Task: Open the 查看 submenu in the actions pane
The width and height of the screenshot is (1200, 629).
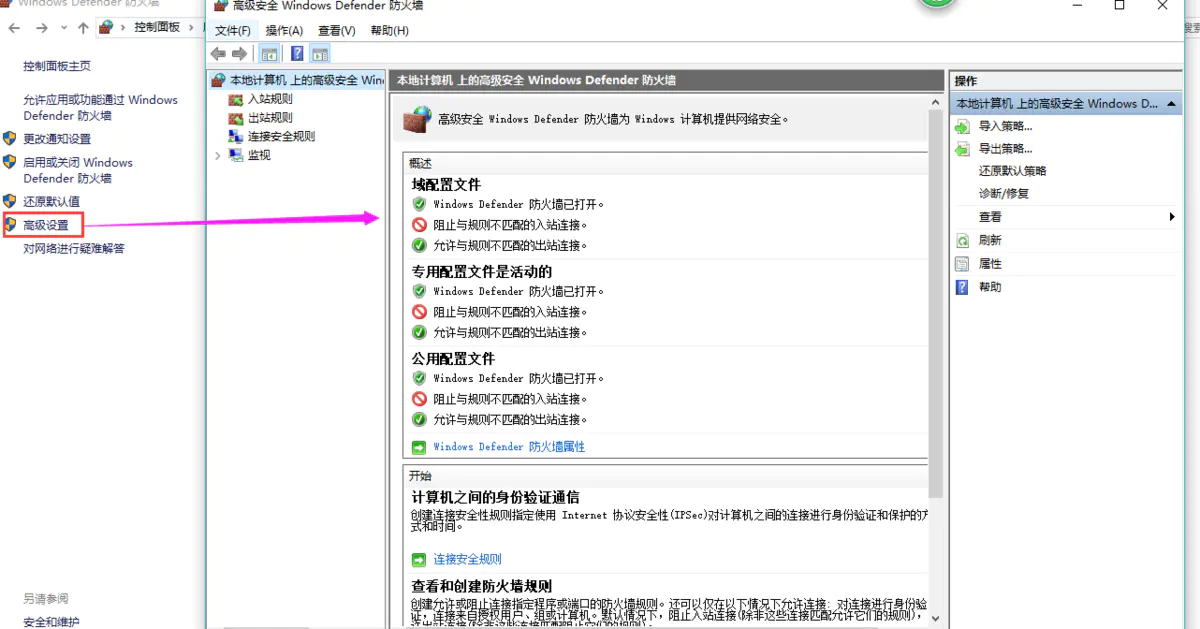Action: point(1172,217)
